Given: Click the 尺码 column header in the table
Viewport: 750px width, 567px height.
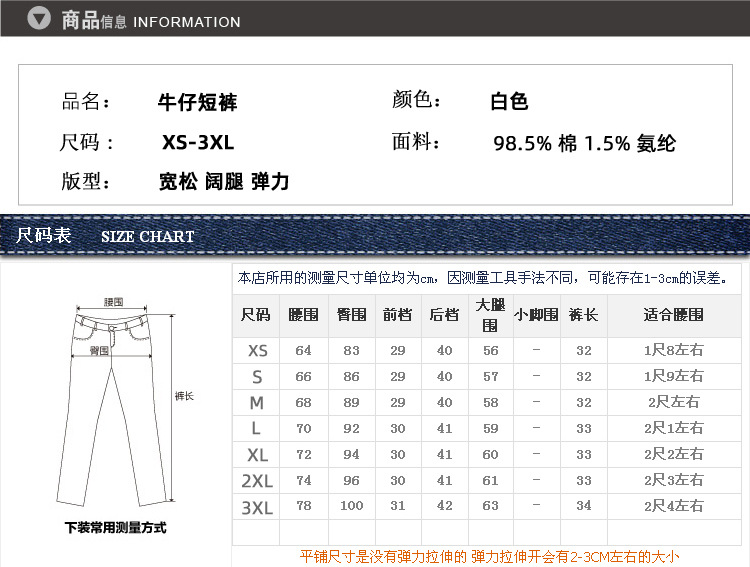Looking at the screenshot, I should click(x=256, y=315).
